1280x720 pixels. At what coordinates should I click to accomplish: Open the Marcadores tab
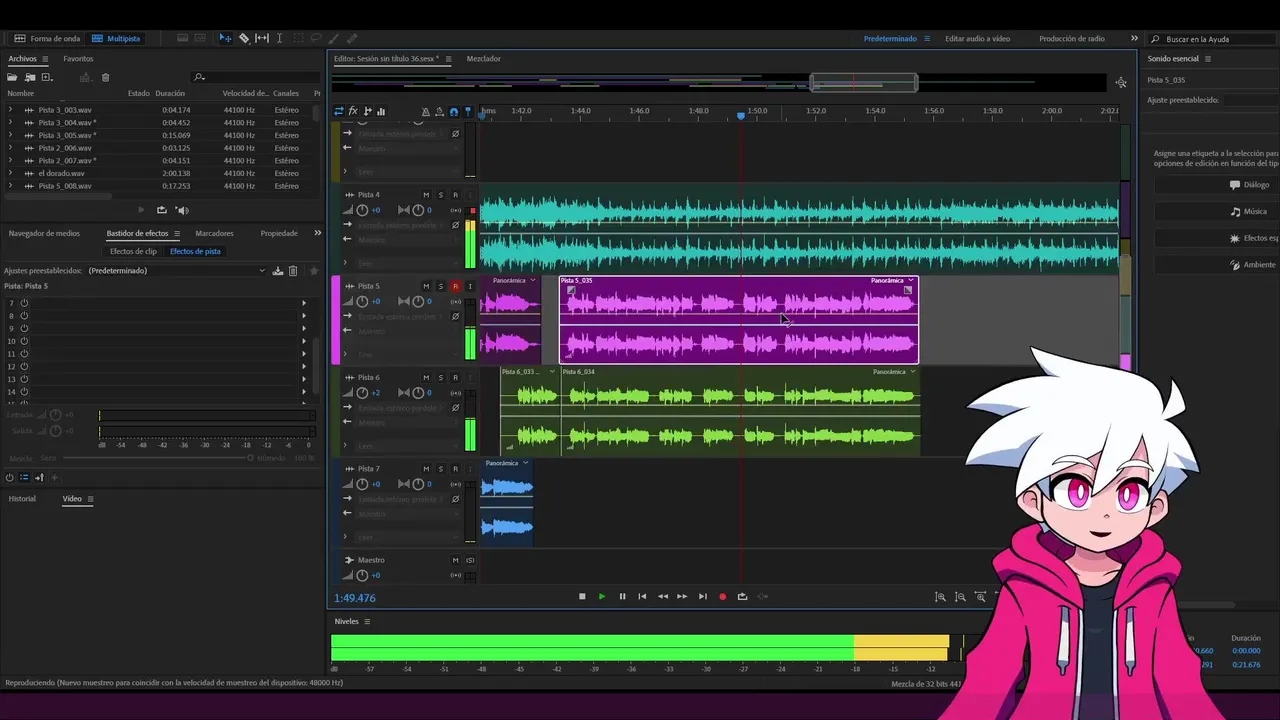[214, 233]
